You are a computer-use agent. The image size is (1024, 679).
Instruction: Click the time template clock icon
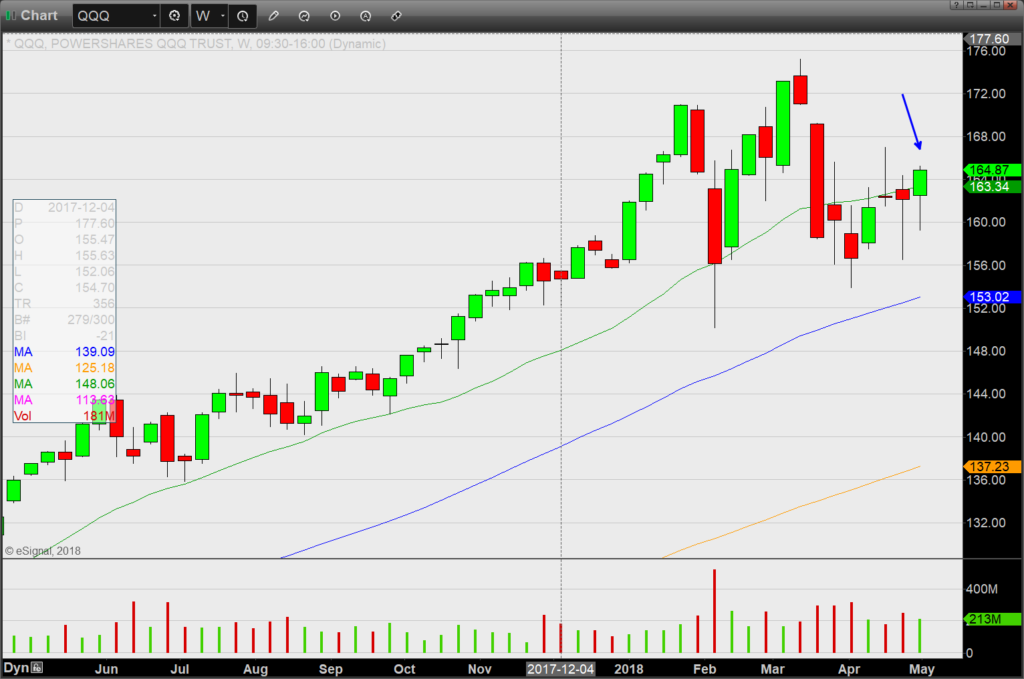coord(242,16)
